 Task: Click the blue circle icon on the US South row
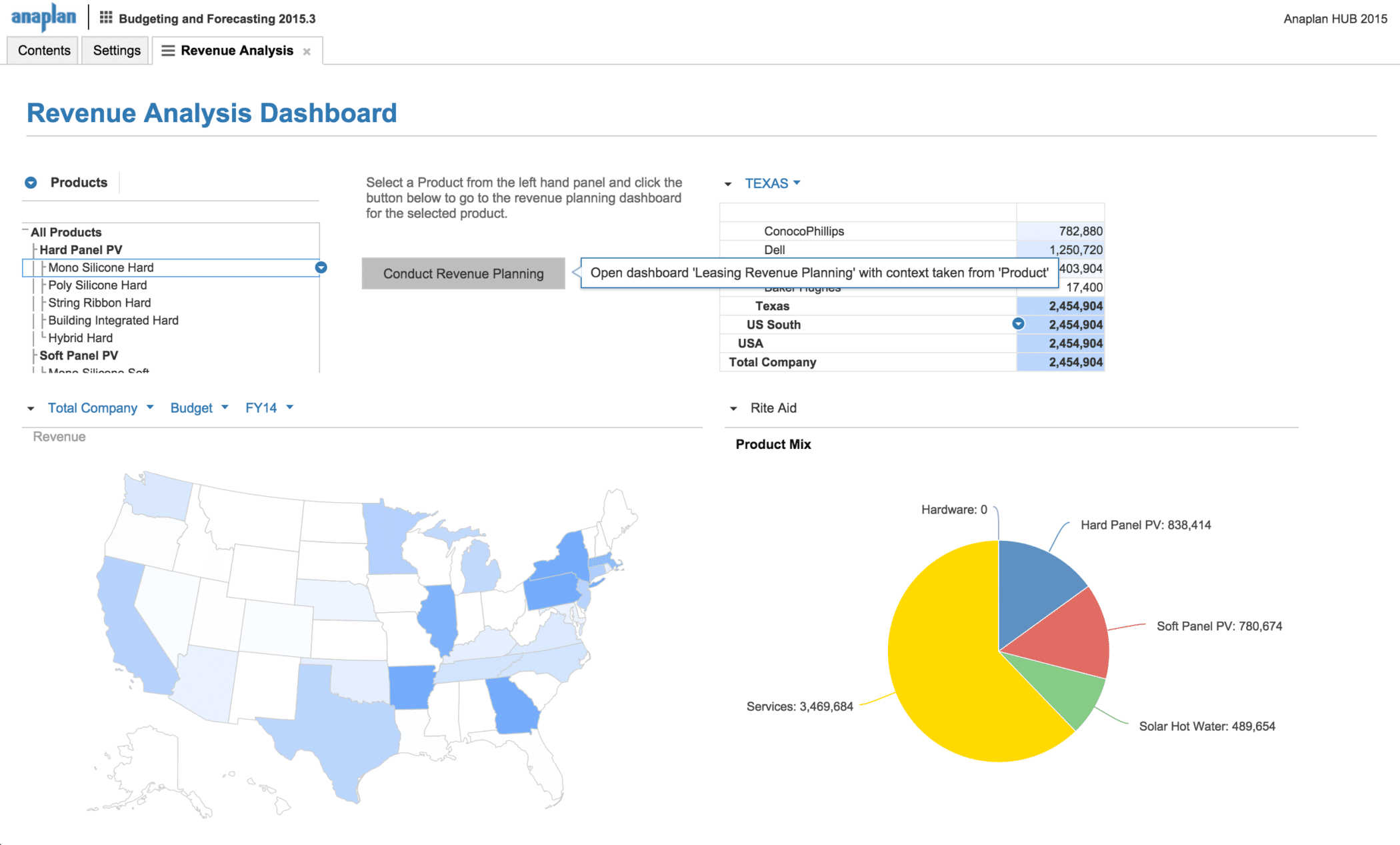(x=1018, y=324)
